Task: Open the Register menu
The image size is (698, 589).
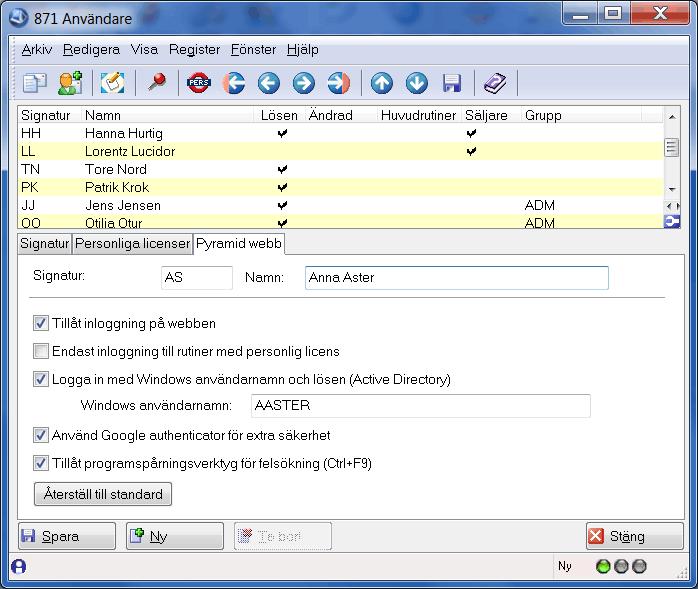Action: pos(195,49)
